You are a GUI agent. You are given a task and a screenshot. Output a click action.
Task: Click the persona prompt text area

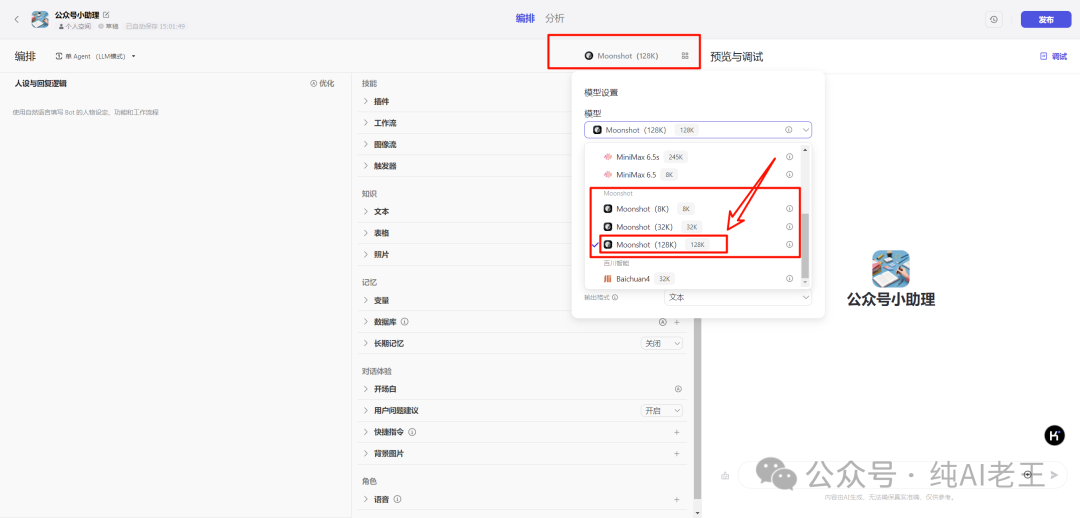(x=175, y=303)
